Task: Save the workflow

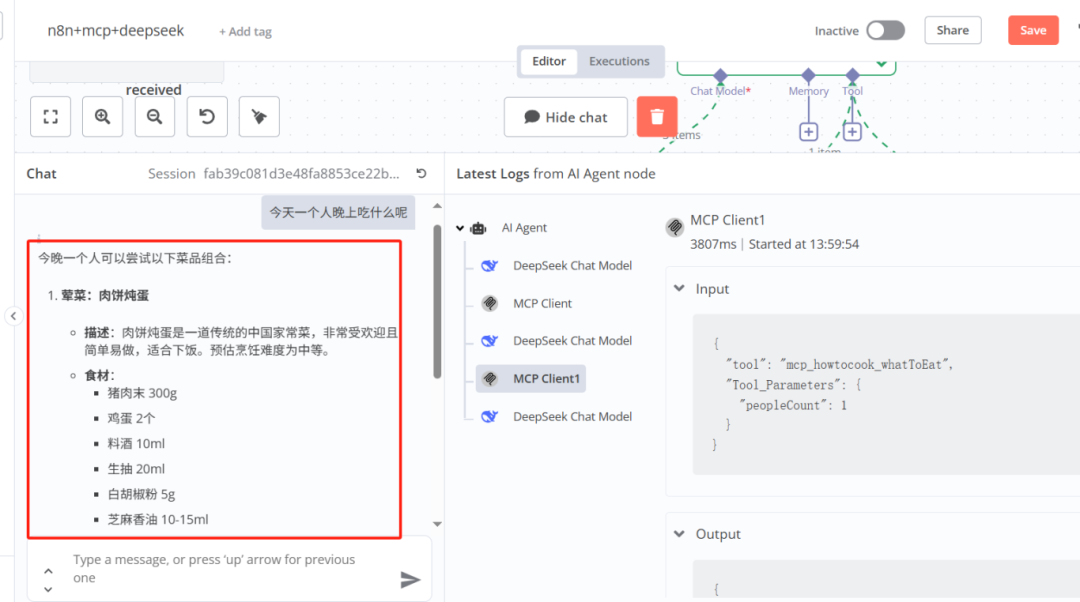Action: click(1033, 30)
